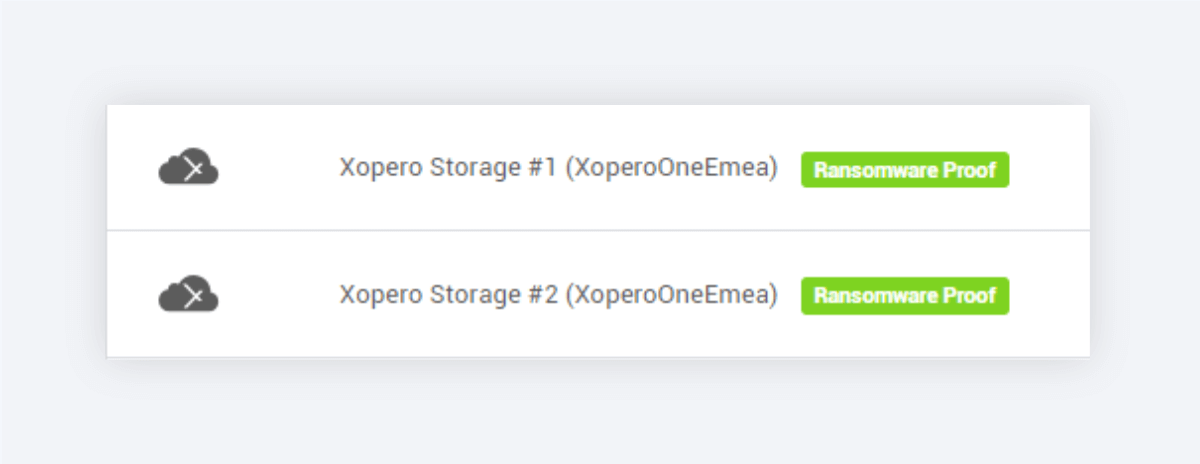
Task: Click the cloud icon for Xopero Storage #2
Action: [188, 294]
